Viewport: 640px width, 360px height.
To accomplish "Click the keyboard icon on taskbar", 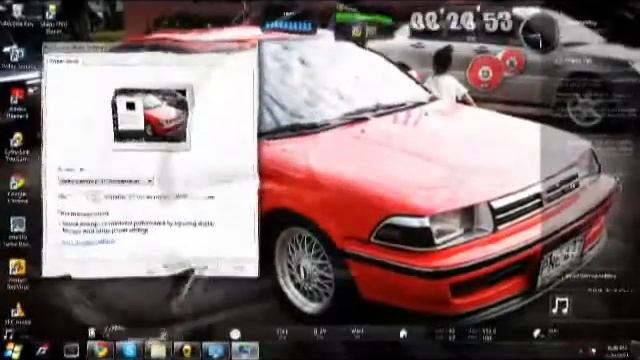I will coord(71,351).
